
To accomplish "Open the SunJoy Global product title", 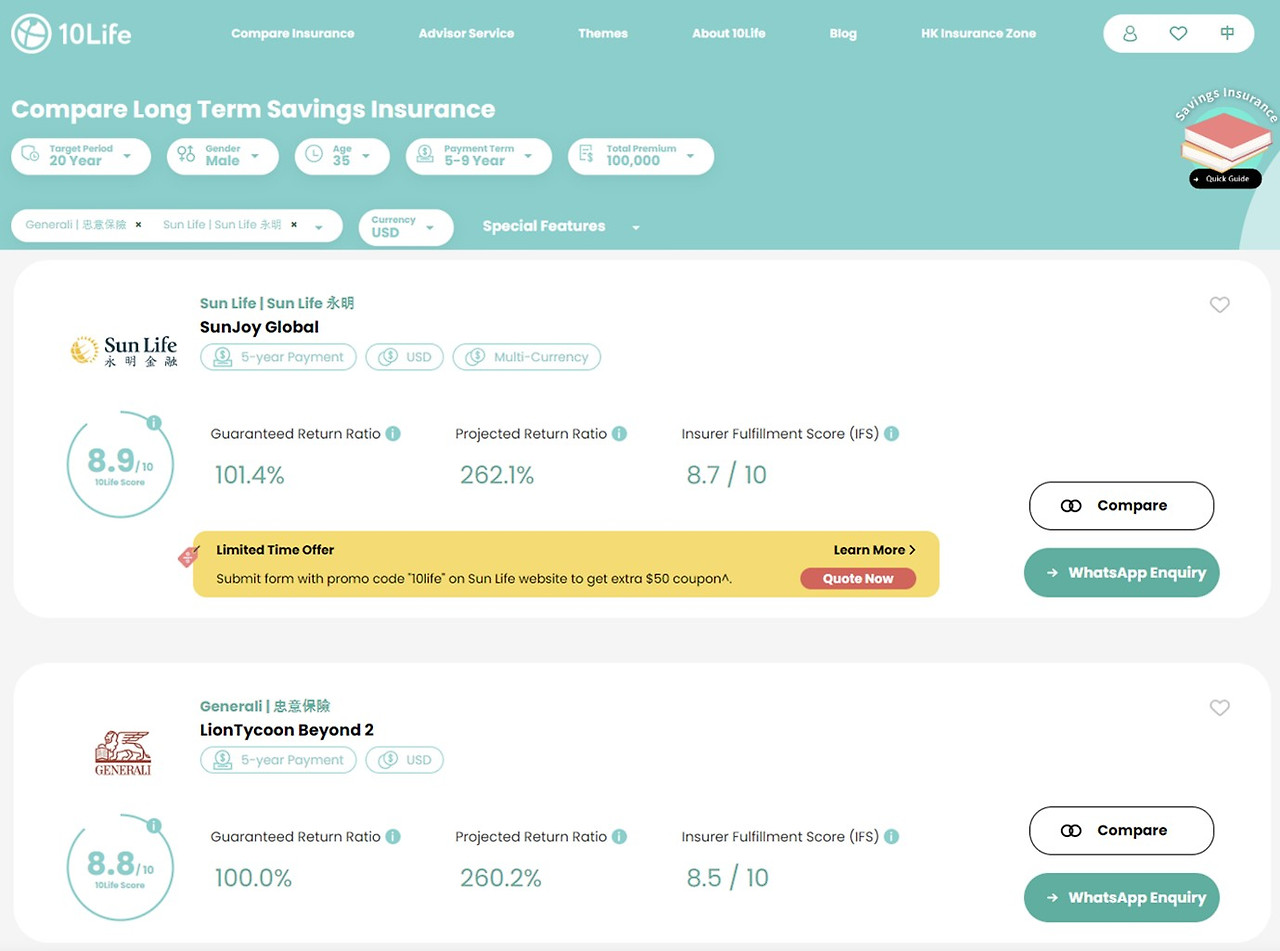I will pyautogui.click(x=259, y=327).
